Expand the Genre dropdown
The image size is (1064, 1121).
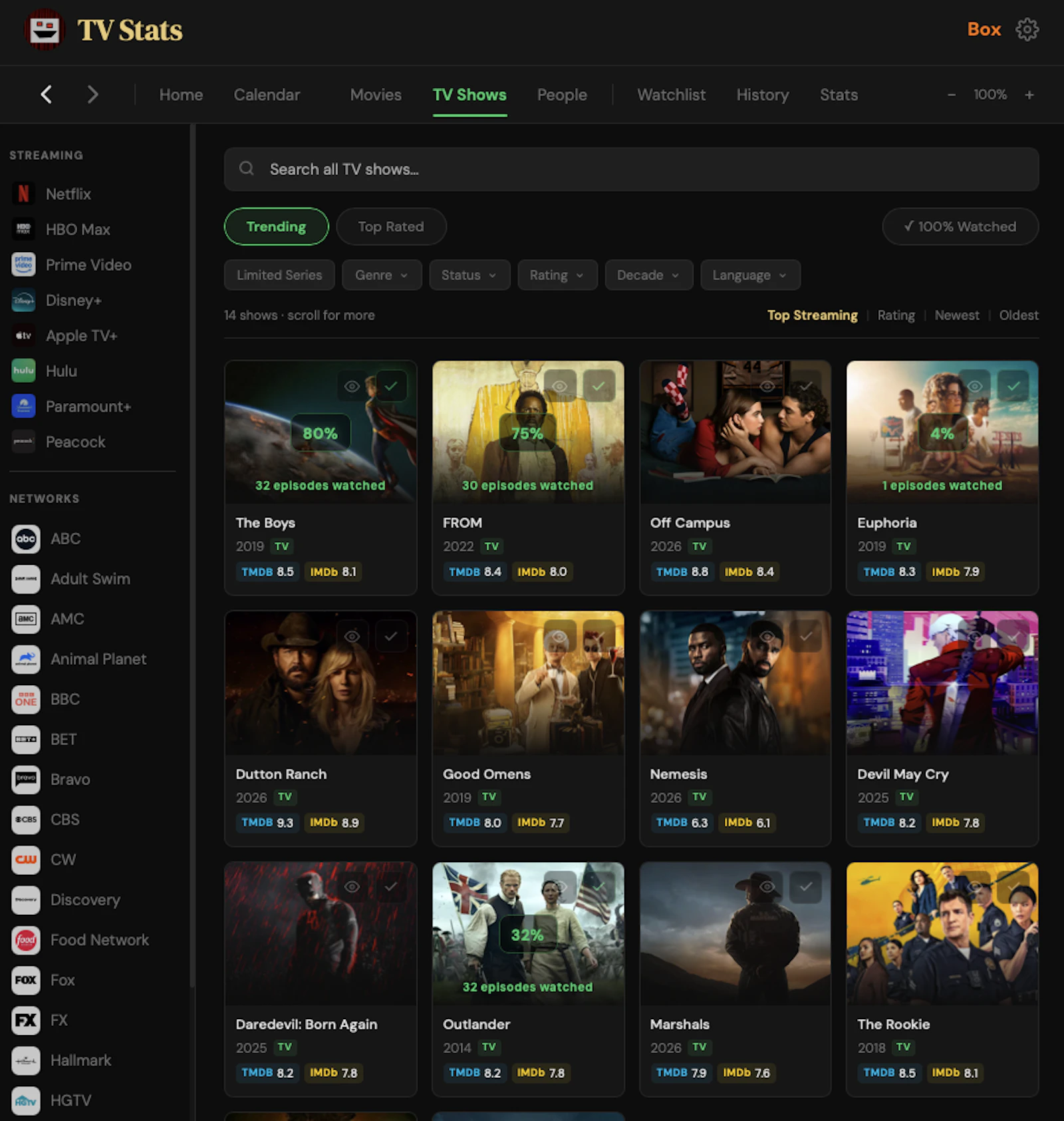pyautogui.click(x=382, y=275)
